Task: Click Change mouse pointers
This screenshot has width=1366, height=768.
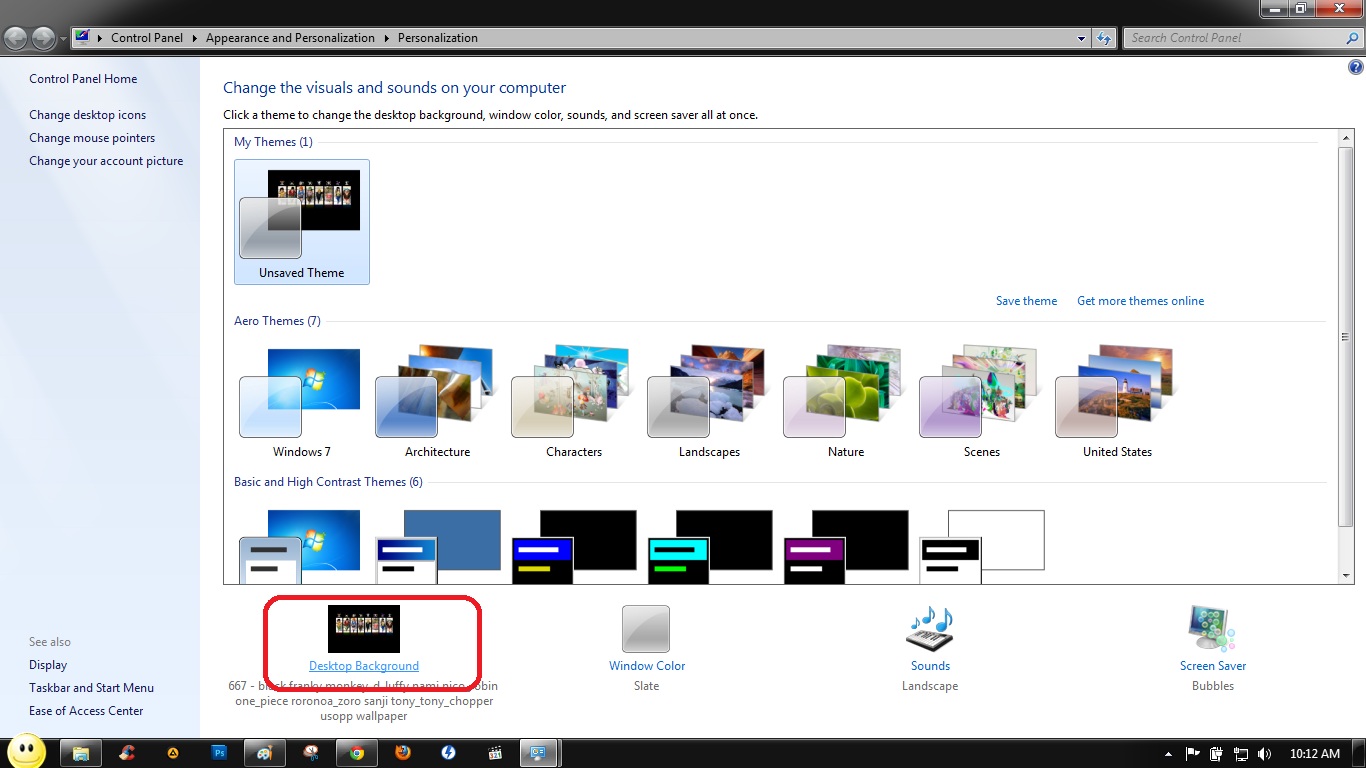Action: [92, 138]
